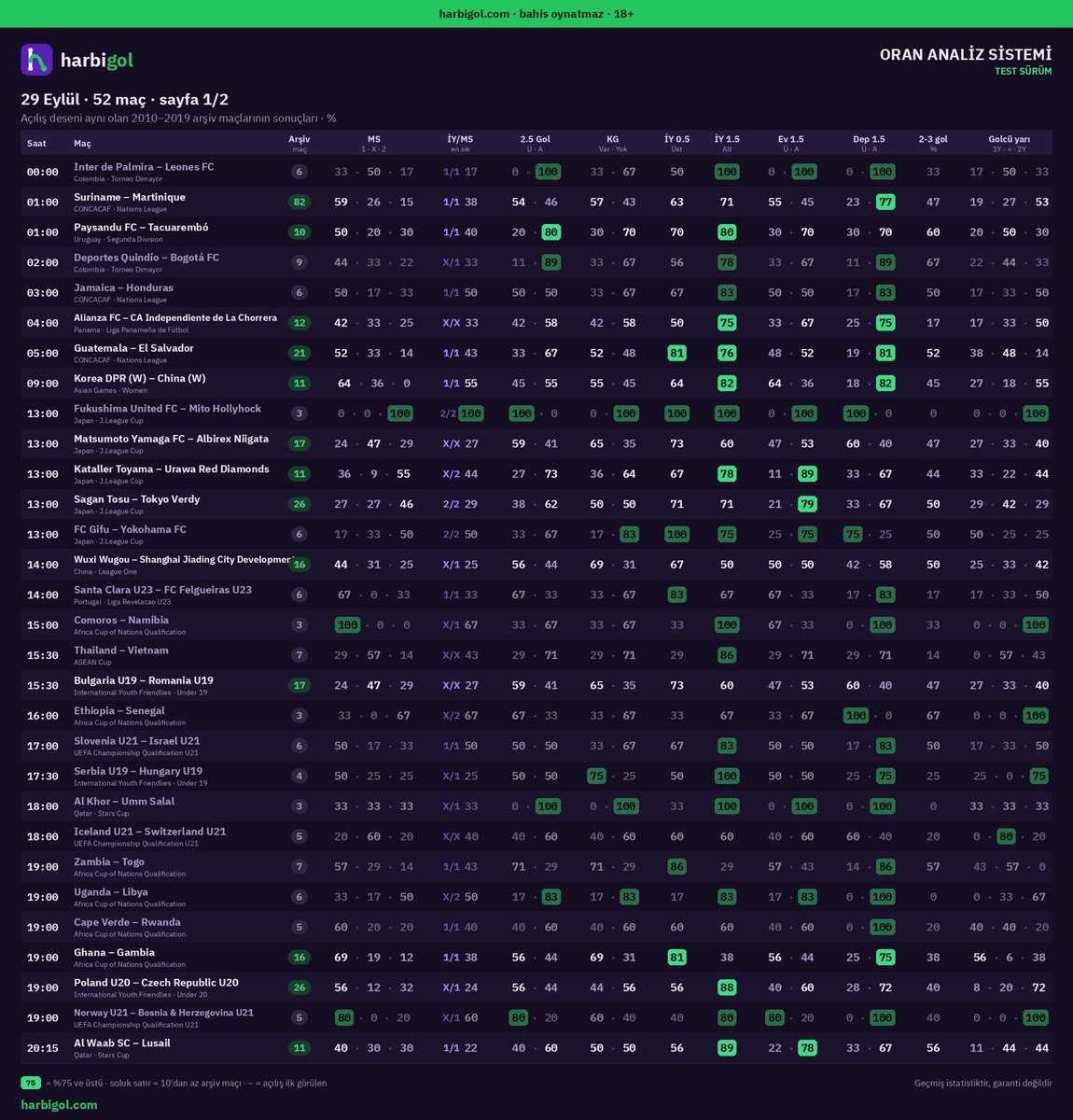1073x1120 pixels.
Task: Select the Al Khor – Umm Salal match
Action: 124,802
